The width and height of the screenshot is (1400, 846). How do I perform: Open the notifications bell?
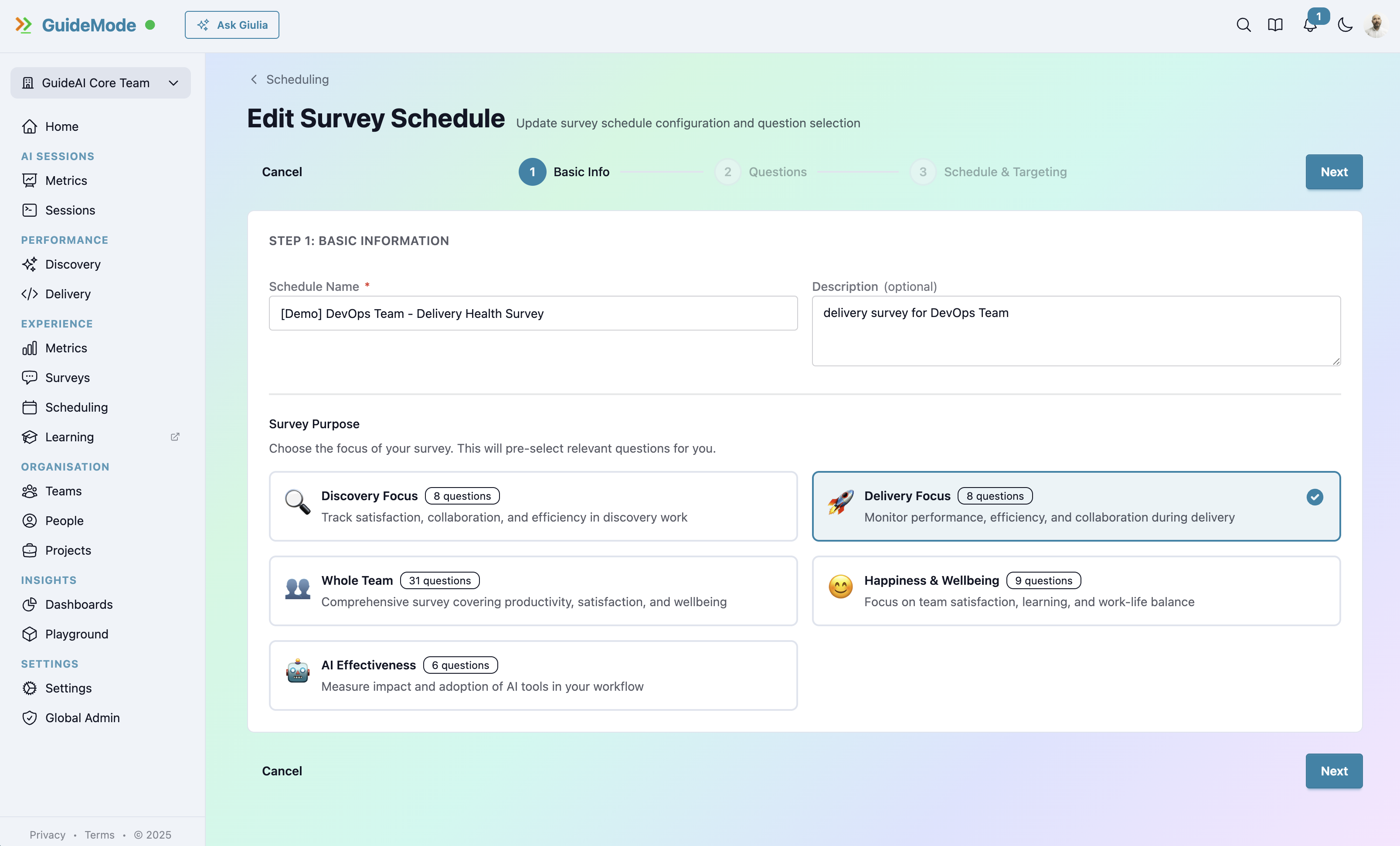click(x=1310, y=25)
